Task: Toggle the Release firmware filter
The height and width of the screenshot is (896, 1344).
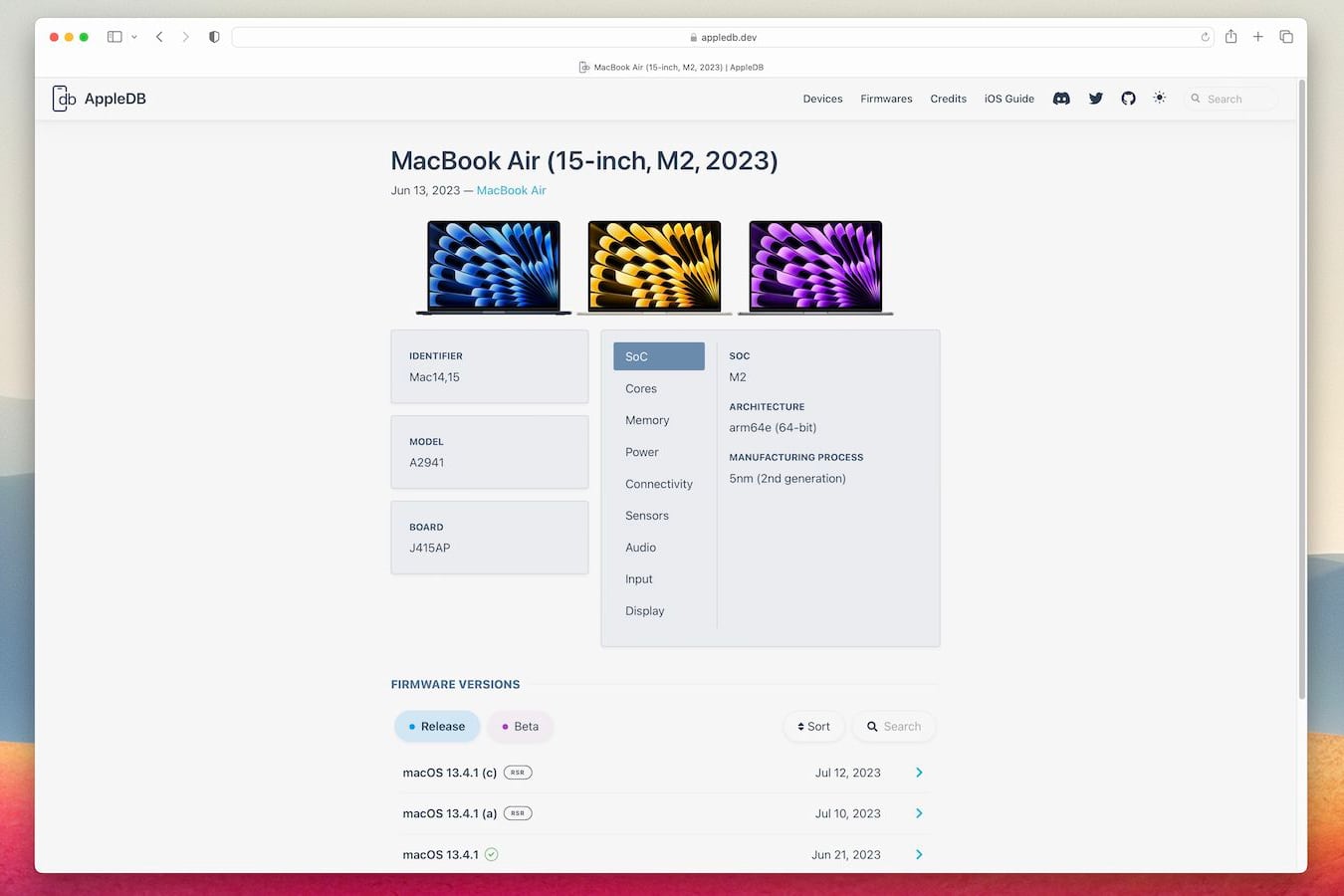Action: click(x=437, y=727)
